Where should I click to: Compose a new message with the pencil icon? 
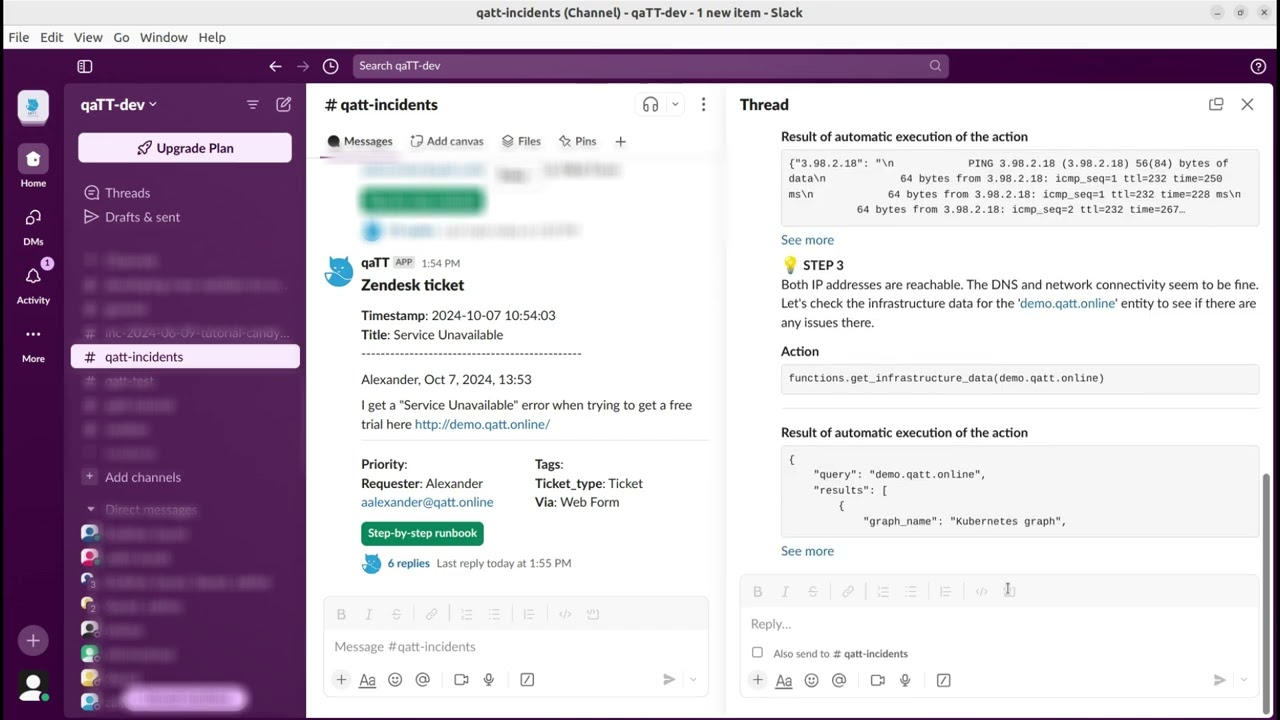click(x=284, y=105)
